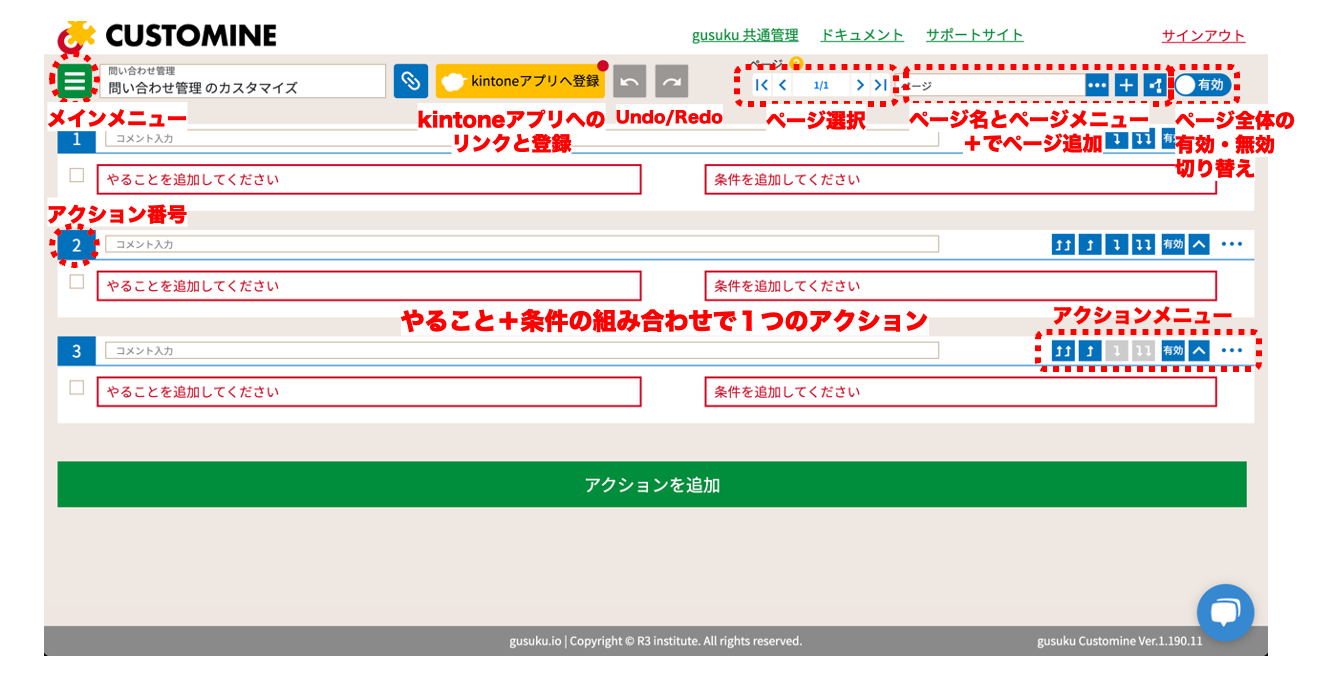
Task: Move action 2 to the top
Action: (1063, 244)
